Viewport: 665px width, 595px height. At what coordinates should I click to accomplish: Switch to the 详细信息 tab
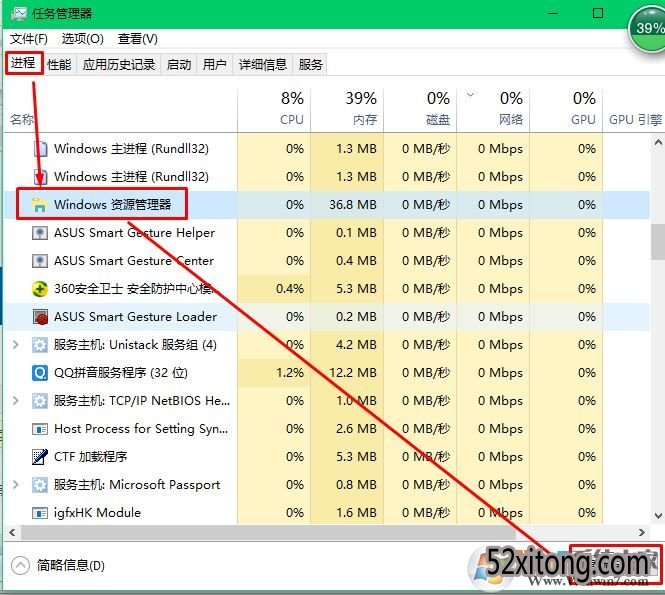[263, 64]
